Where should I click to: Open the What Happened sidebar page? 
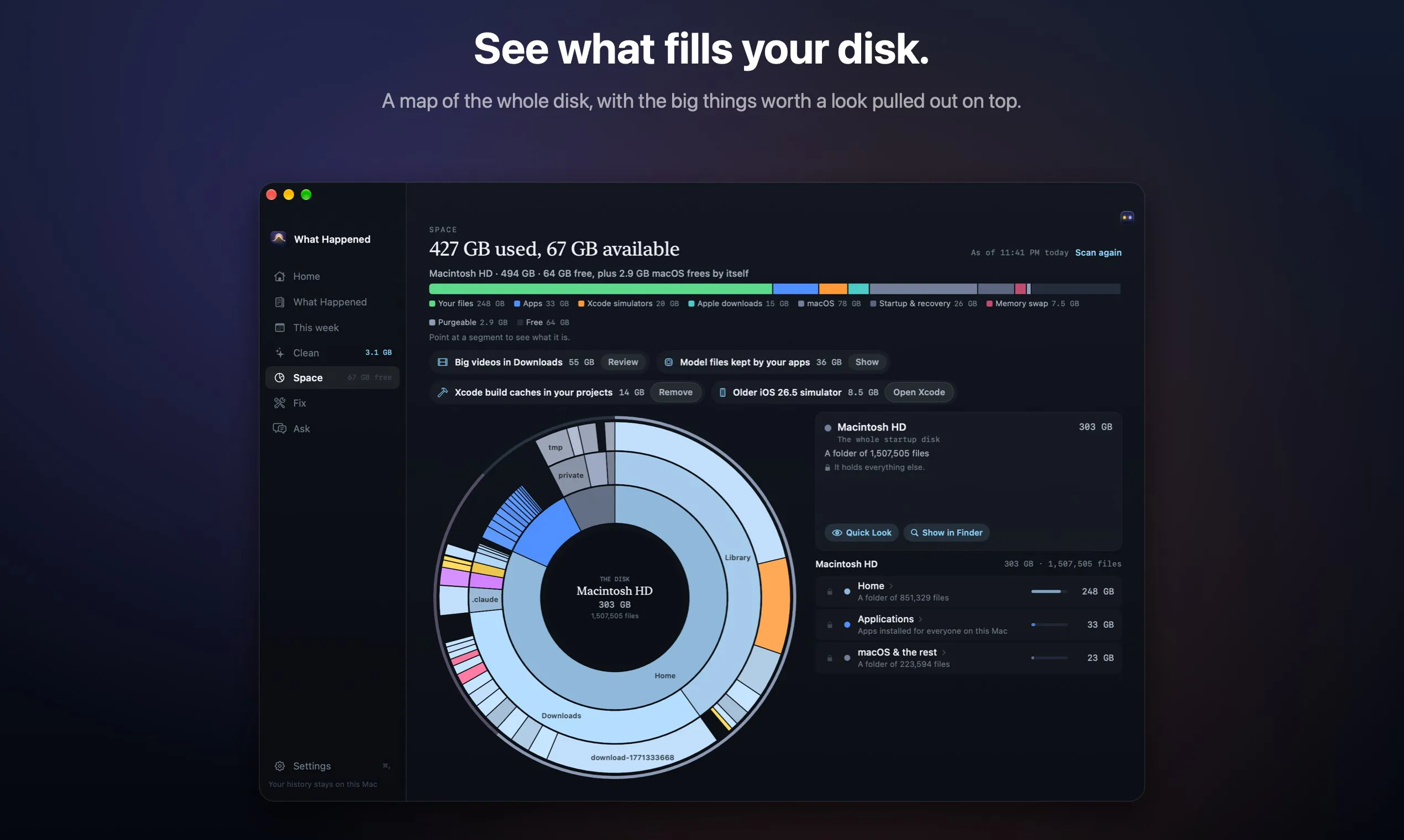[x=332, y=302]
